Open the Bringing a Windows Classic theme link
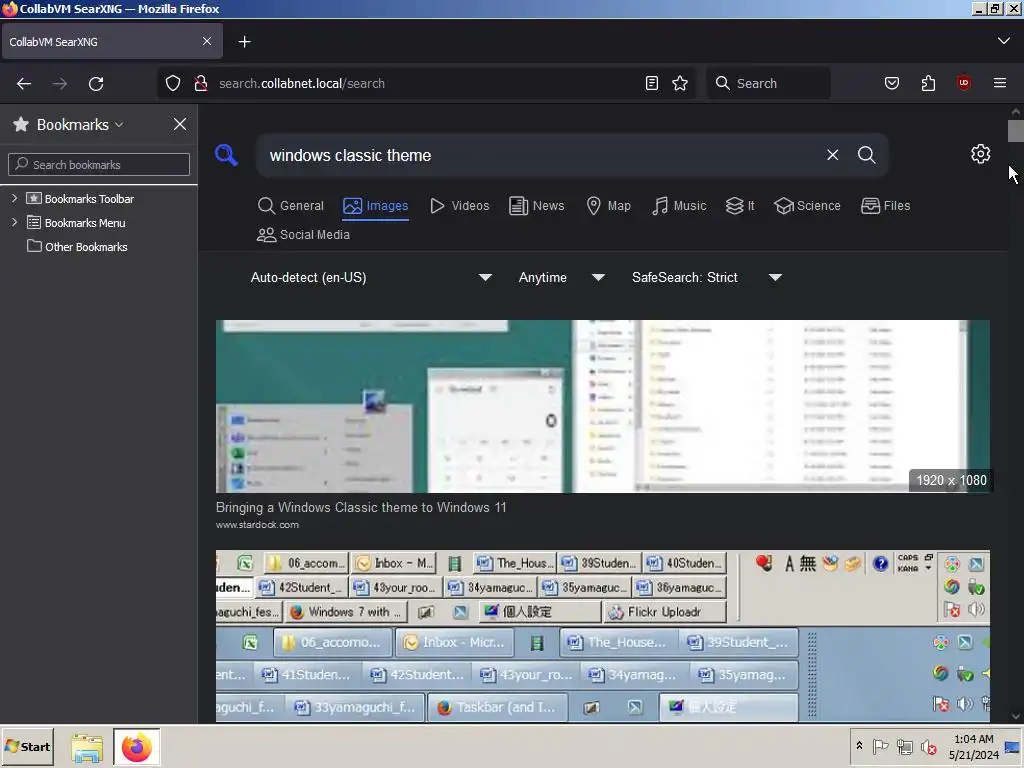 pyautogui.click(x=361, y=507)
